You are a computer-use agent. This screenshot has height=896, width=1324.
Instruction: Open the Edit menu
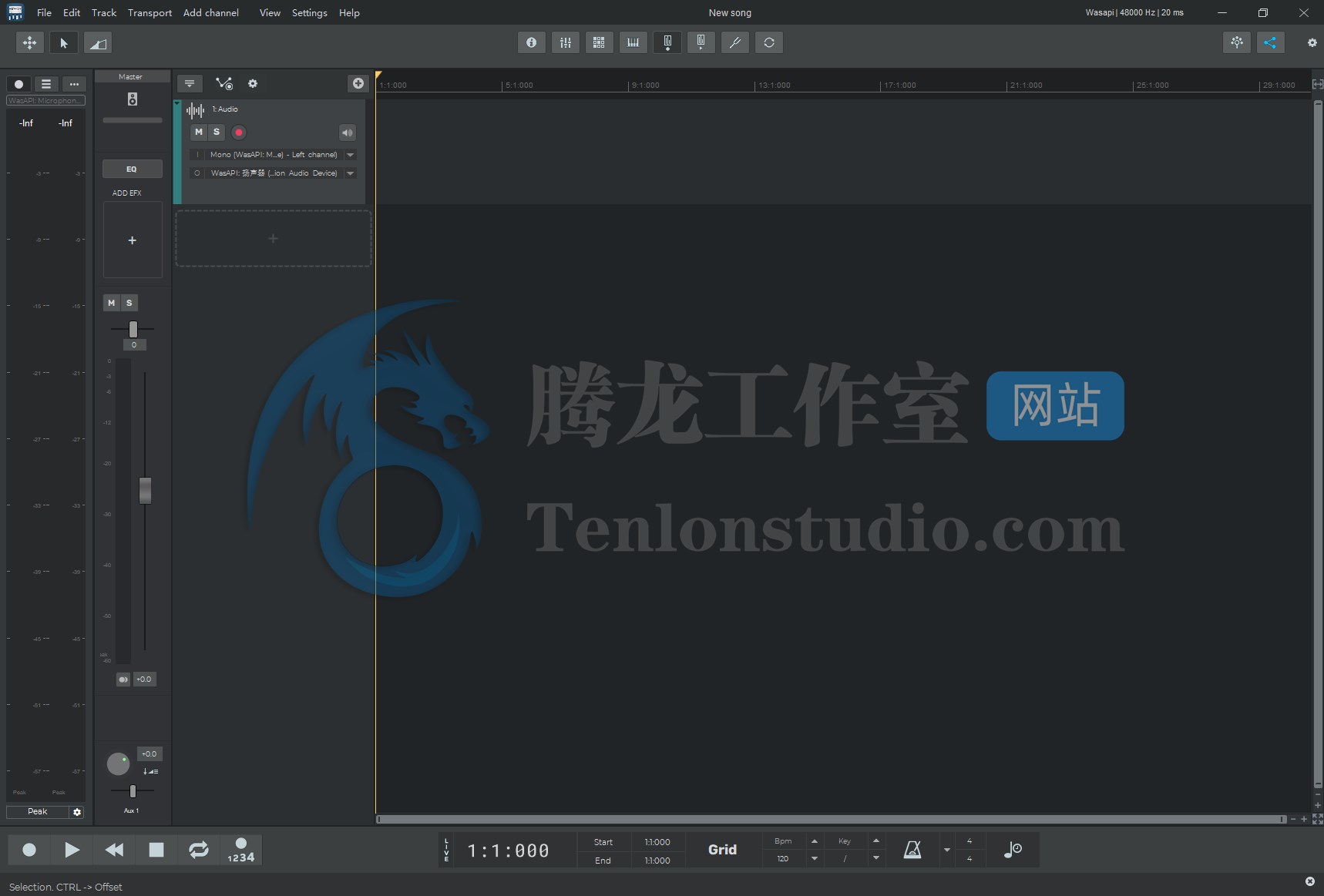pyautogui.click(x=72, y=12)
